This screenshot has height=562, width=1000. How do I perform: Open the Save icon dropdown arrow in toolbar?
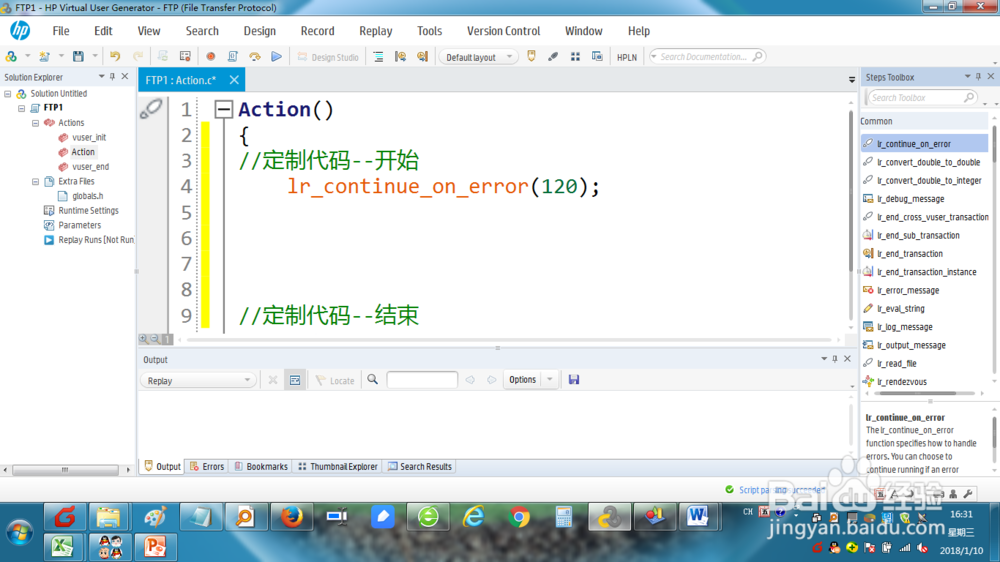[x=95, y=56]
